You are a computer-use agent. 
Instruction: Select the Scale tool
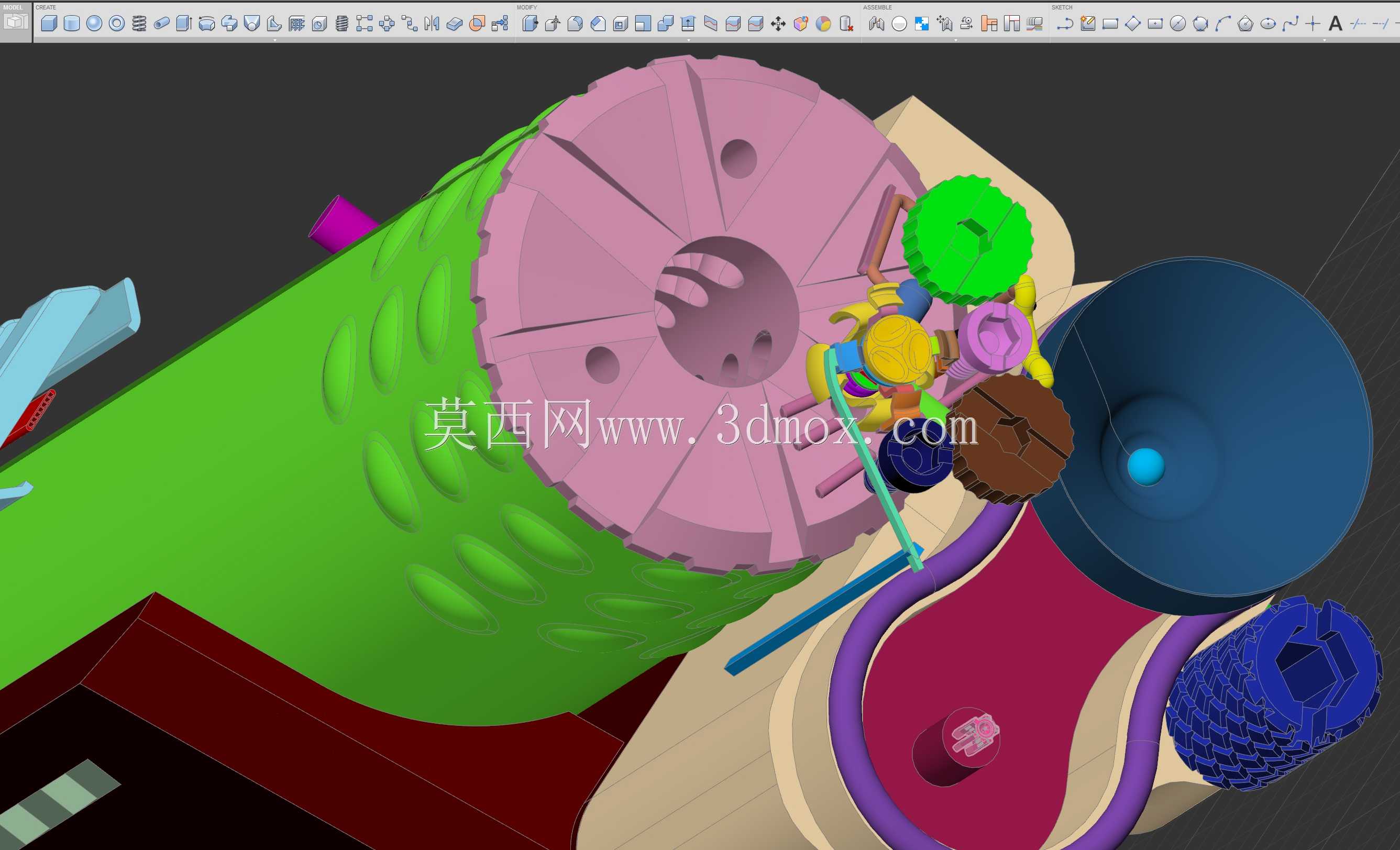[x=643, y=23]
